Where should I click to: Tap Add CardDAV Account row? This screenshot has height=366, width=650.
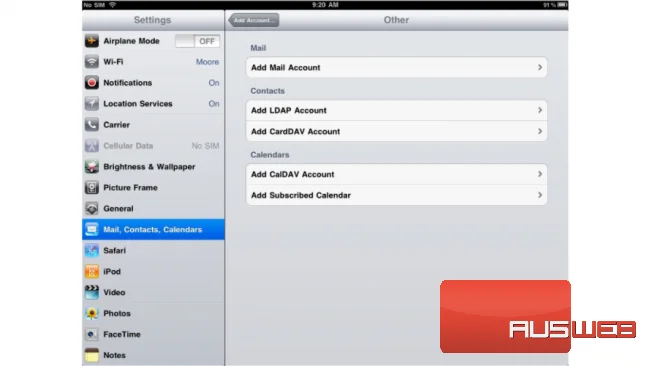tap(396, 131)
